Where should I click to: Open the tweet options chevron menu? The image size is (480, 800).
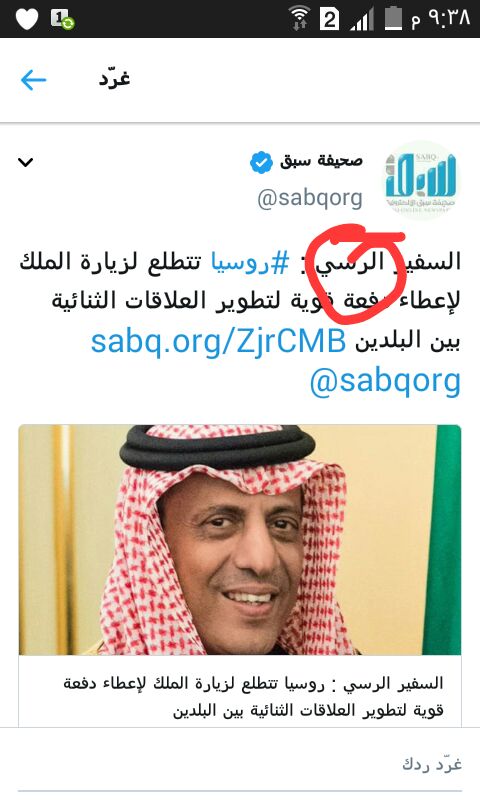26,162
